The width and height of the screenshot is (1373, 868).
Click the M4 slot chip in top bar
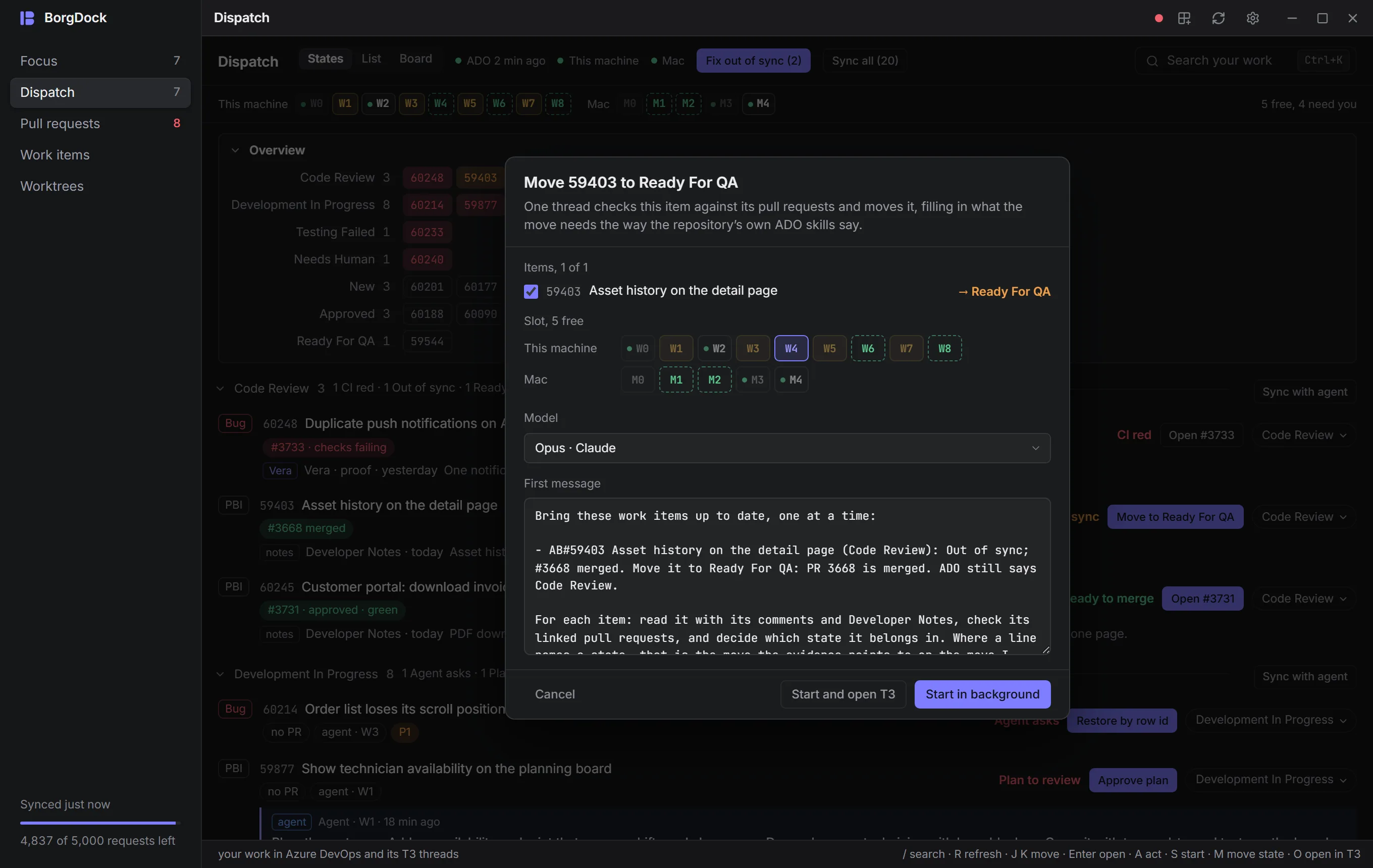pos(758,104)
